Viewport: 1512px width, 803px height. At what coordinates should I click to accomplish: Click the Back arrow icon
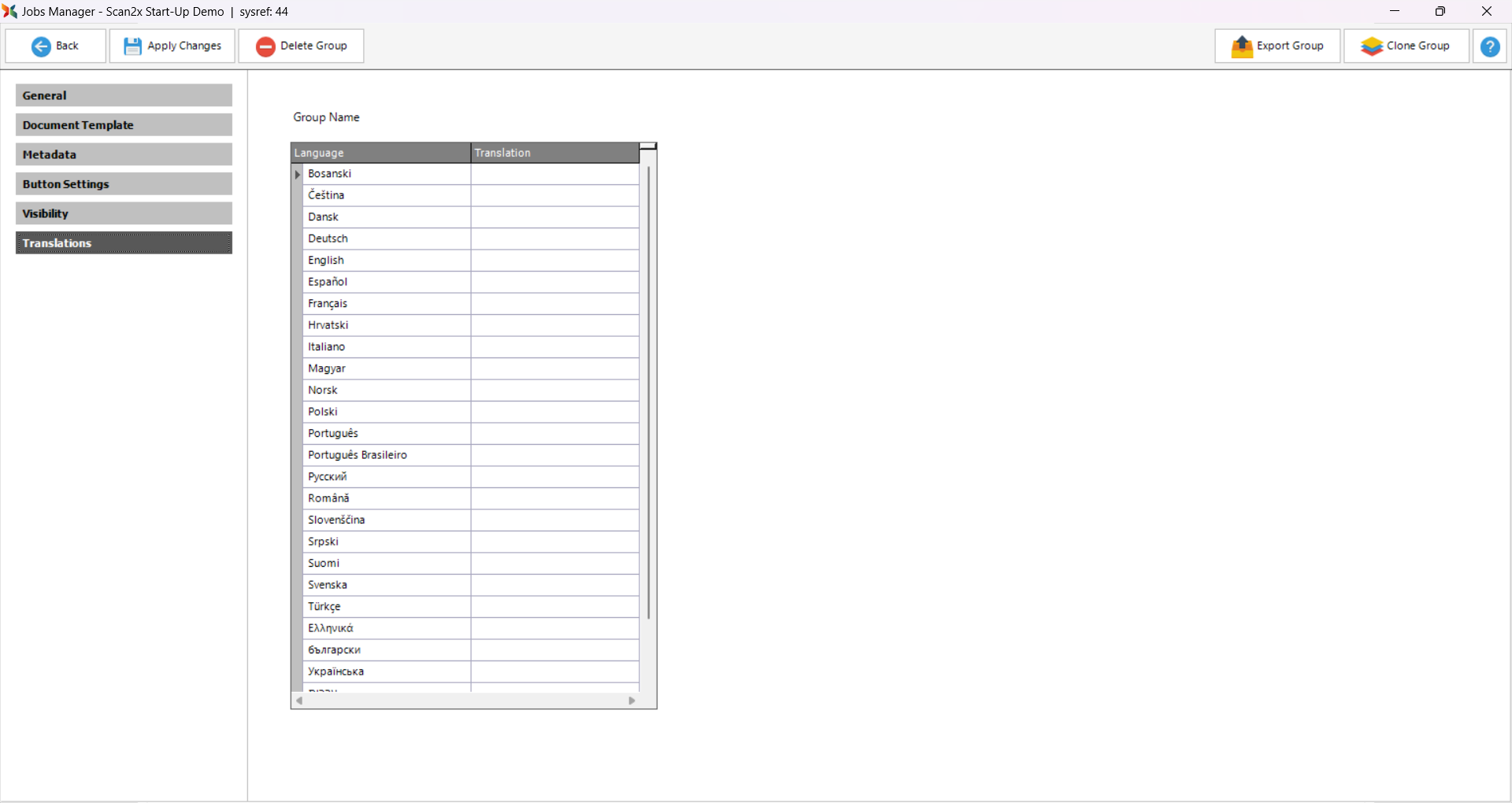click(x=41, y=46)
